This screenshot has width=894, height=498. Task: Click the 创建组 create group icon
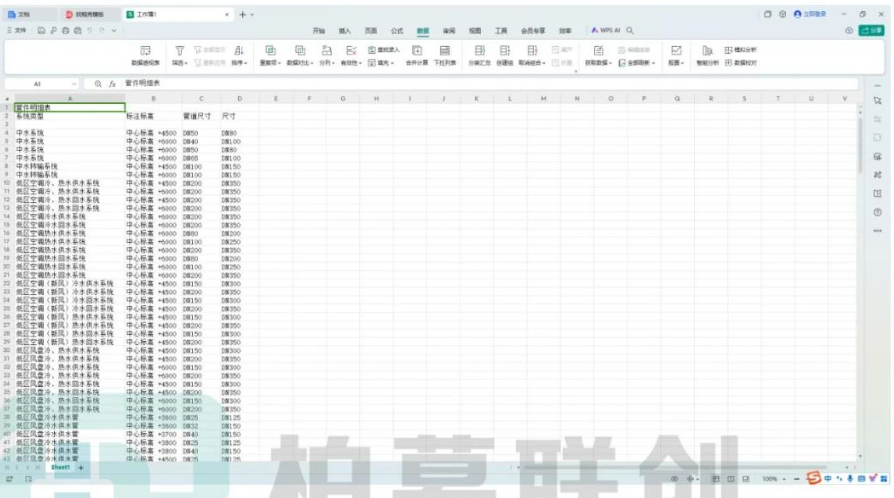tap(505, 51)
